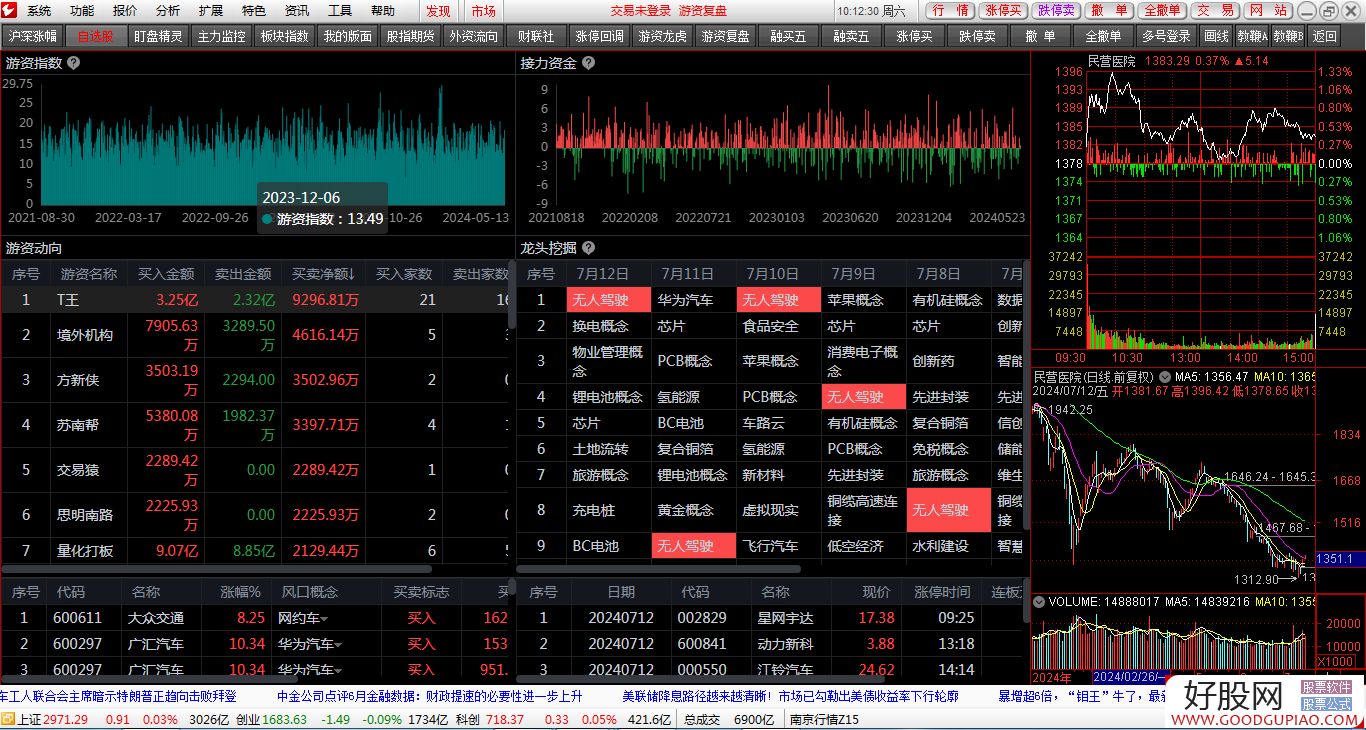Click the 交易未登录 status link

tap(641, 11)
